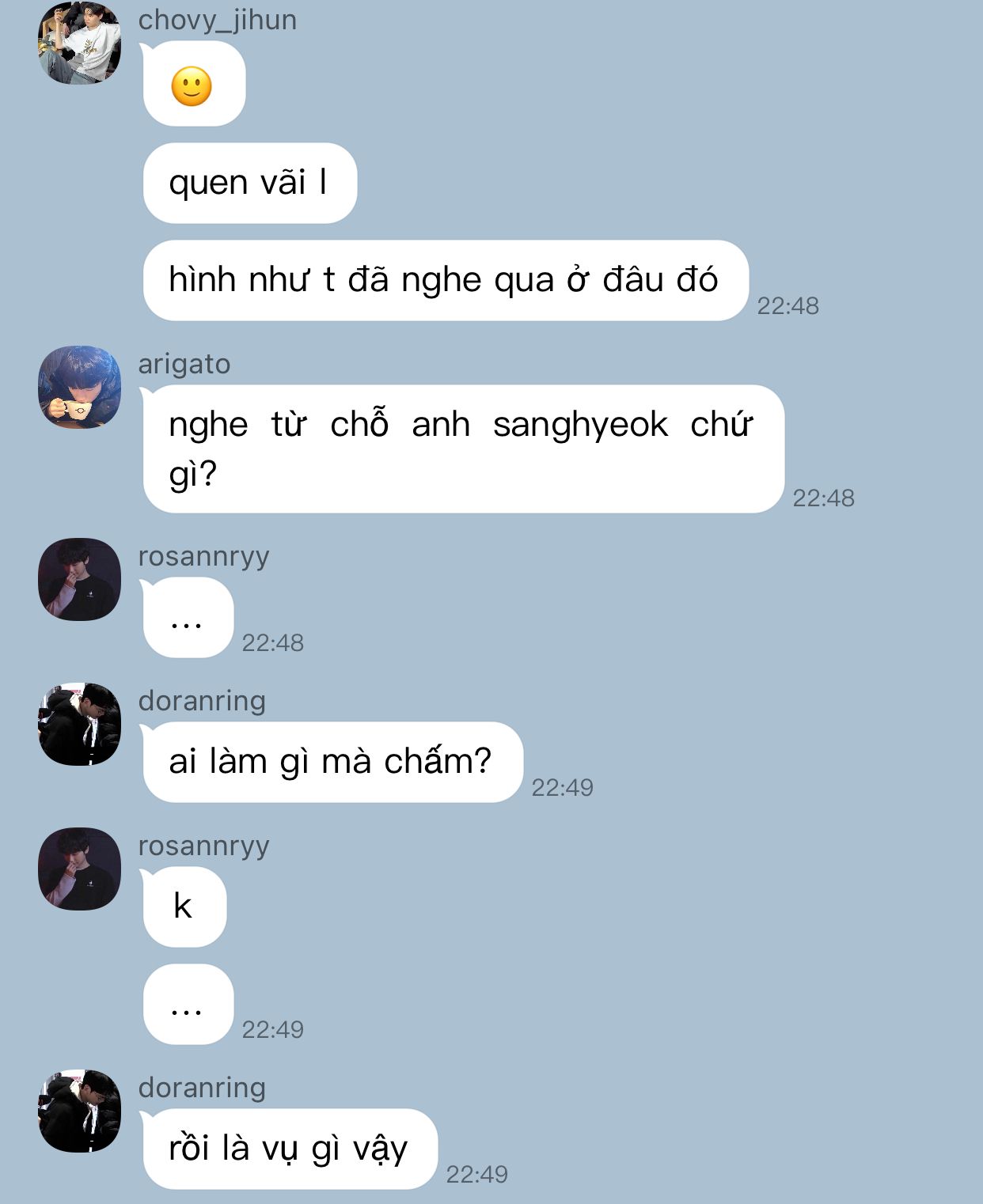983x1204 pixels.
Task: Tap the 22:48 timestamp beside arigato's message
Action: (x=824, y=498)
